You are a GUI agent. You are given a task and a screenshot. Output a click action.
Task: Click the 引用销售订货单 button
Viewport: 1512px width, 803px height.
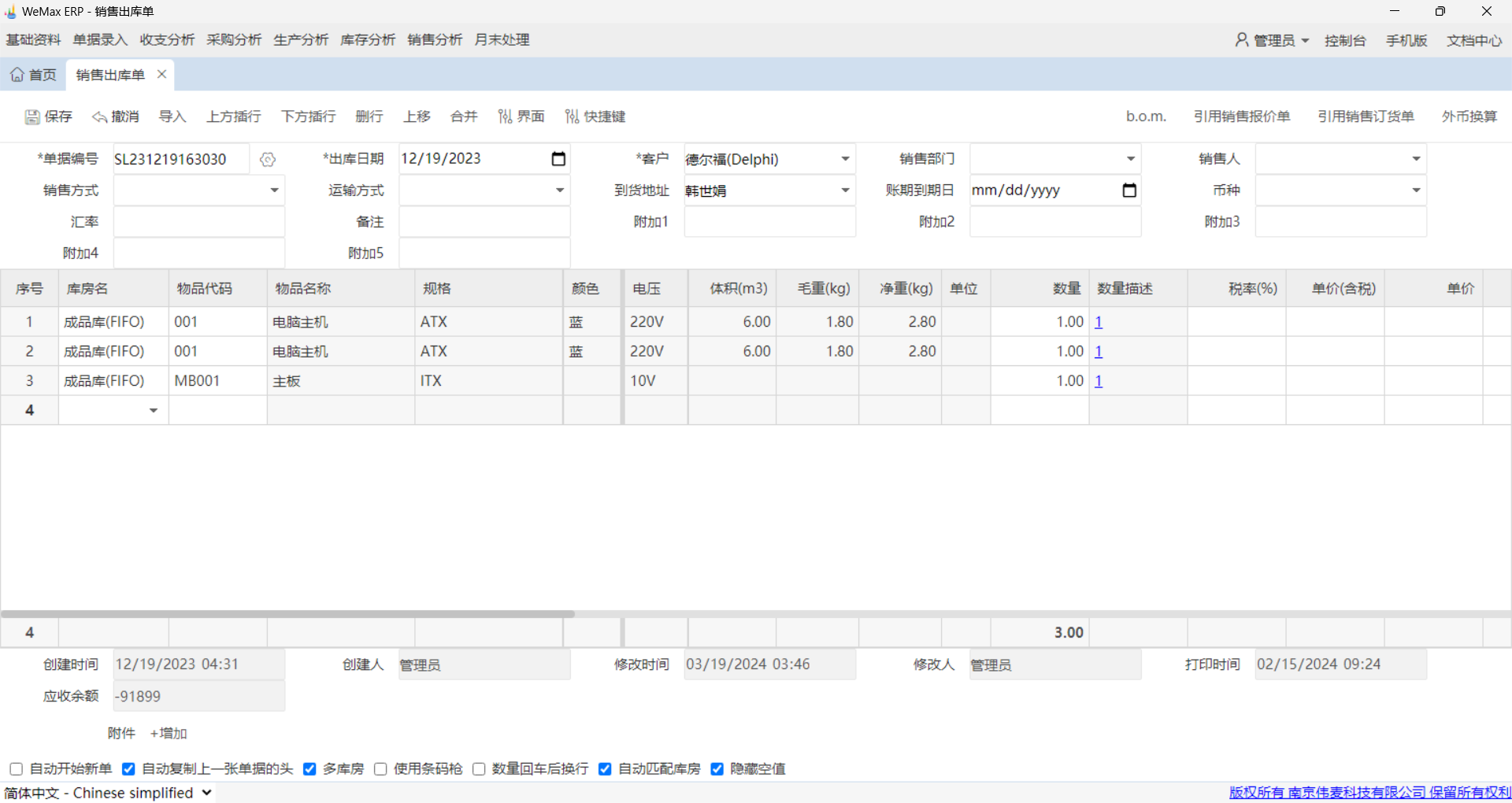coord(1366,117)
